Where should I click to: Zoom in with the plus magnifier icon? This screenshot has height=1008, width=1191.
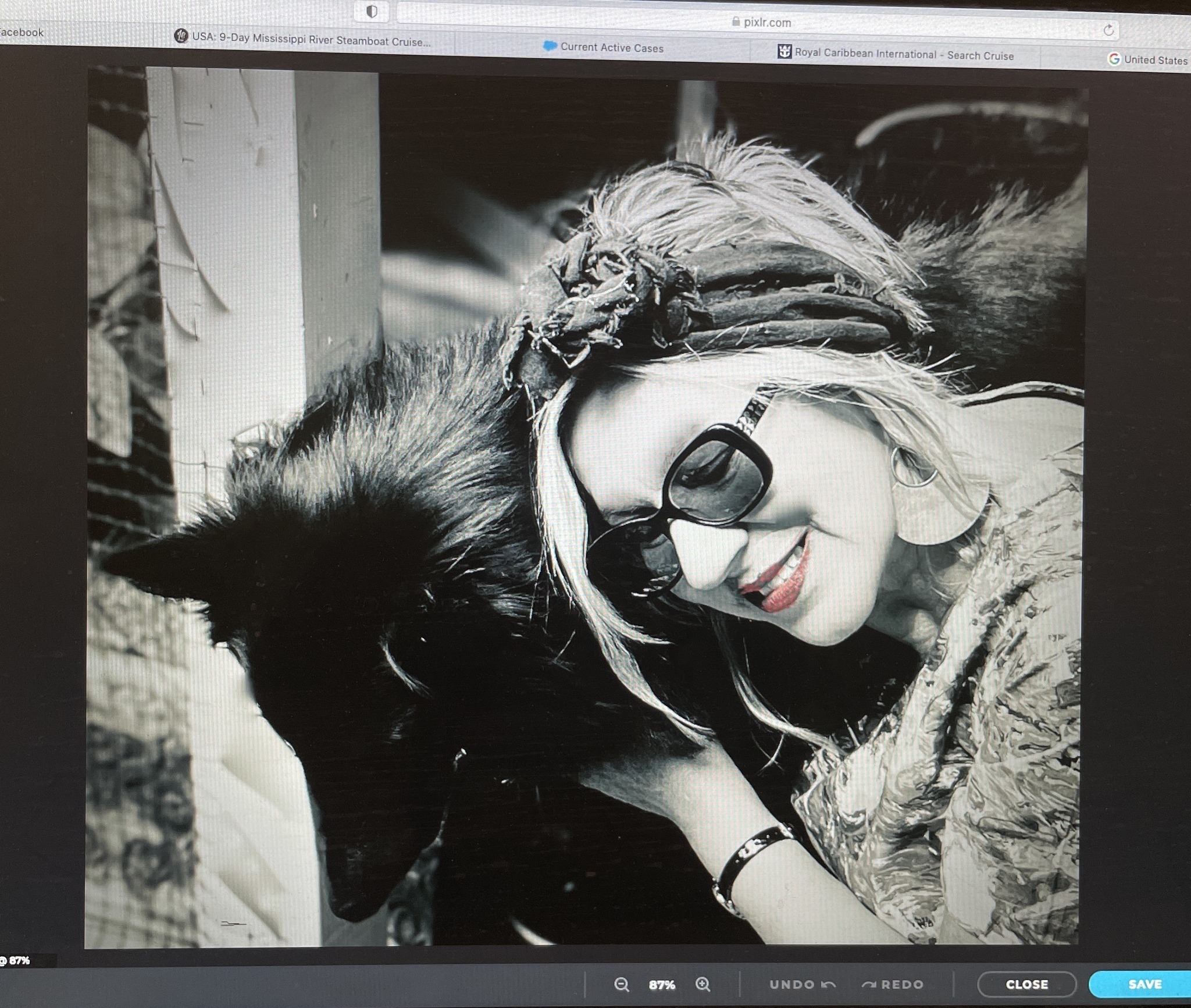[x=703, y=984]
